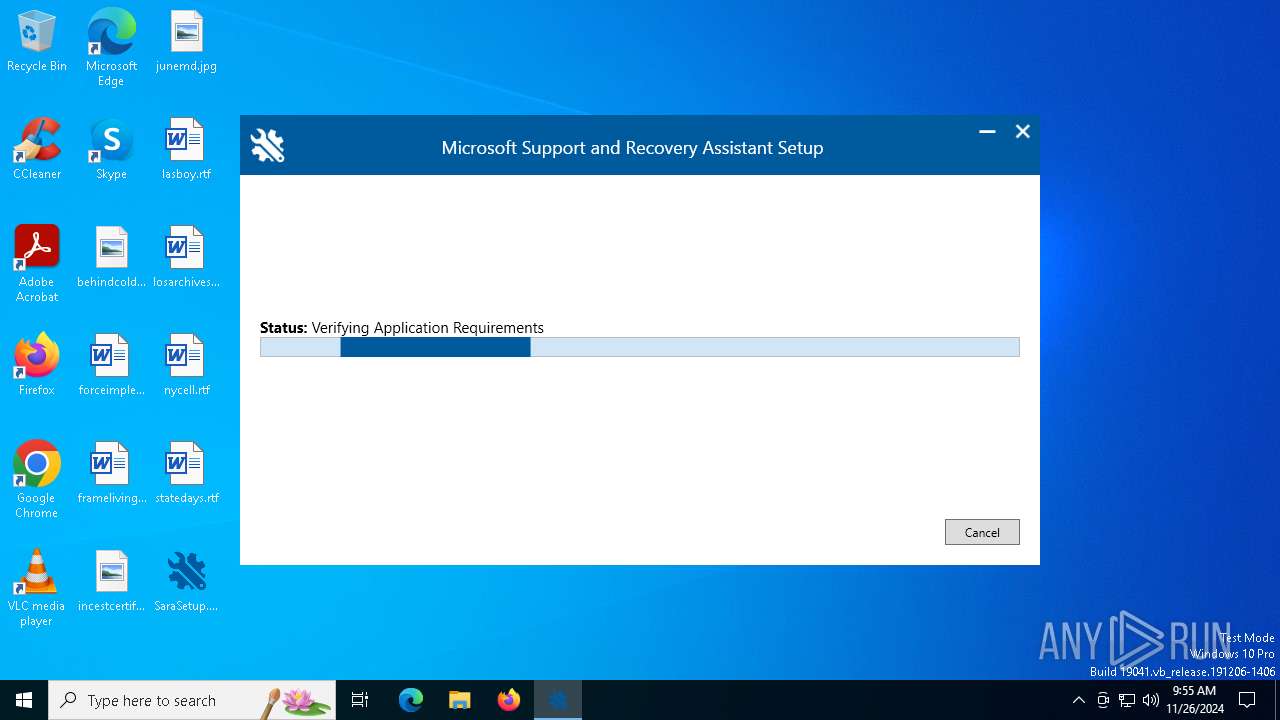Select Adobe Acrobat desktop shortcut
Viewport: 1280px width, 720px height.
tap(37, 264)
